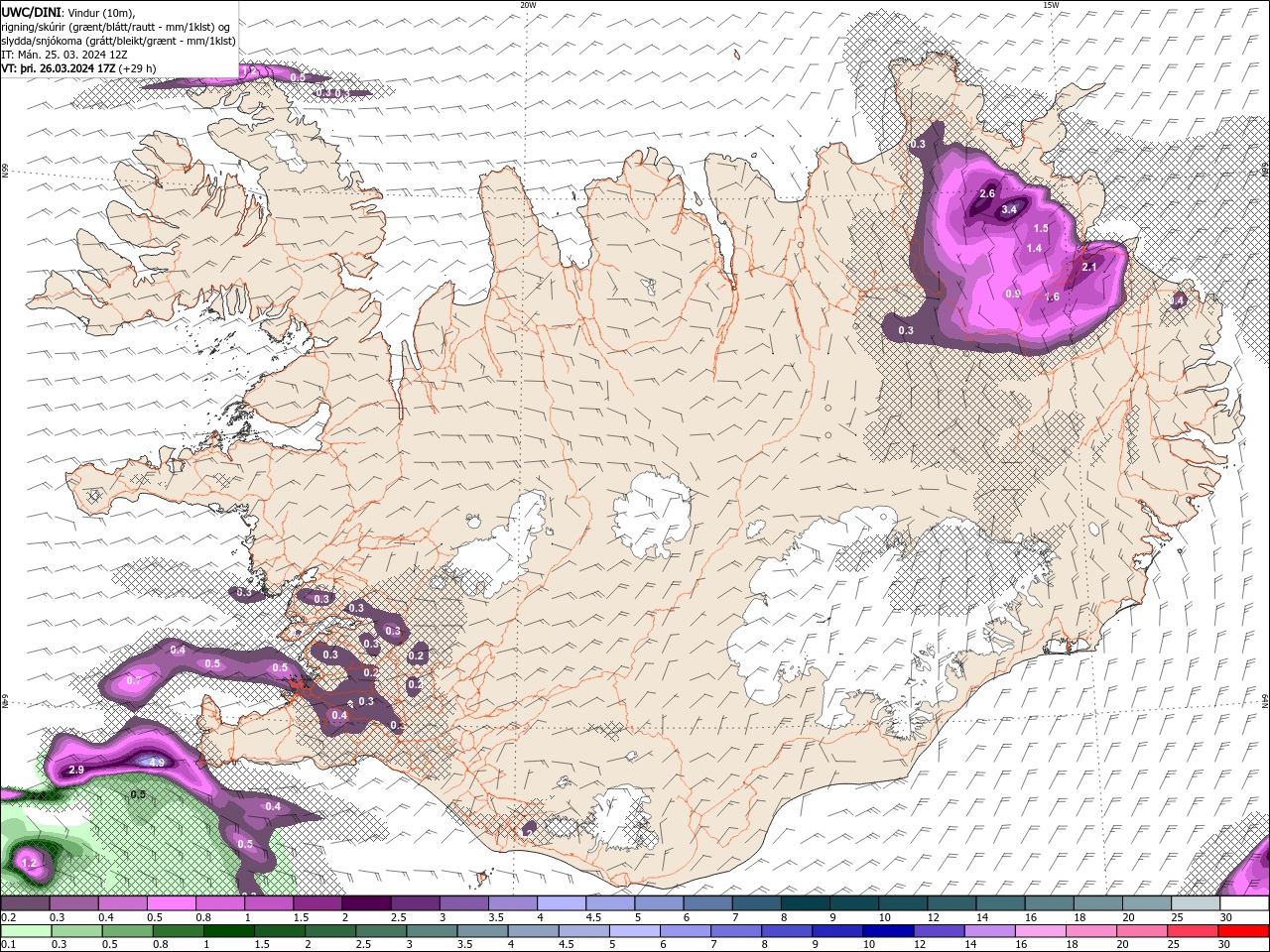This screenshot has height=952, width=1270.
Task: Click the UWC/DINI title text
Action: (31, 11)
